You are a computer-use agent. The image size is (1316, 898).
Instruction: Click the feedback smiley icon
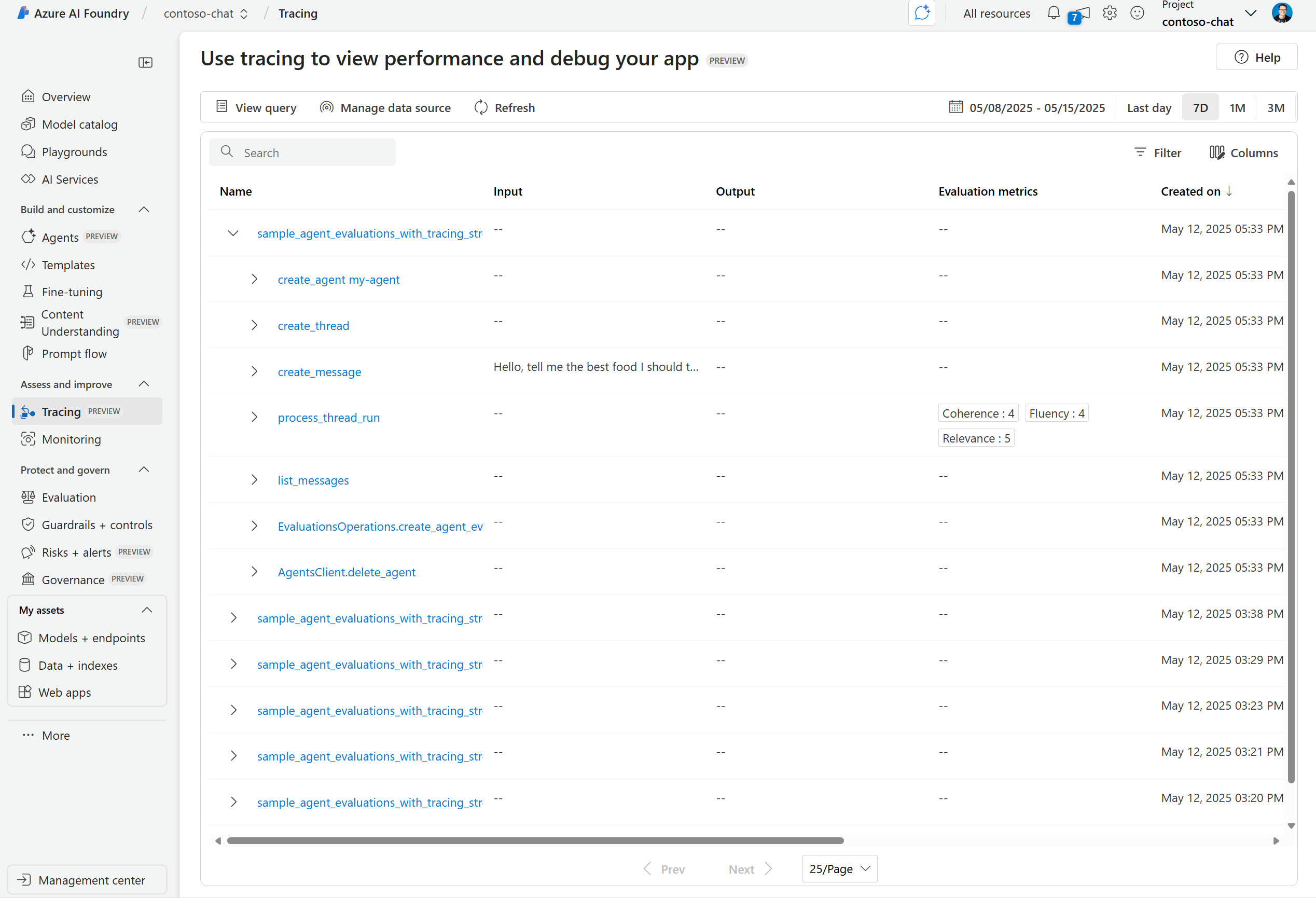click(1137, 13)
